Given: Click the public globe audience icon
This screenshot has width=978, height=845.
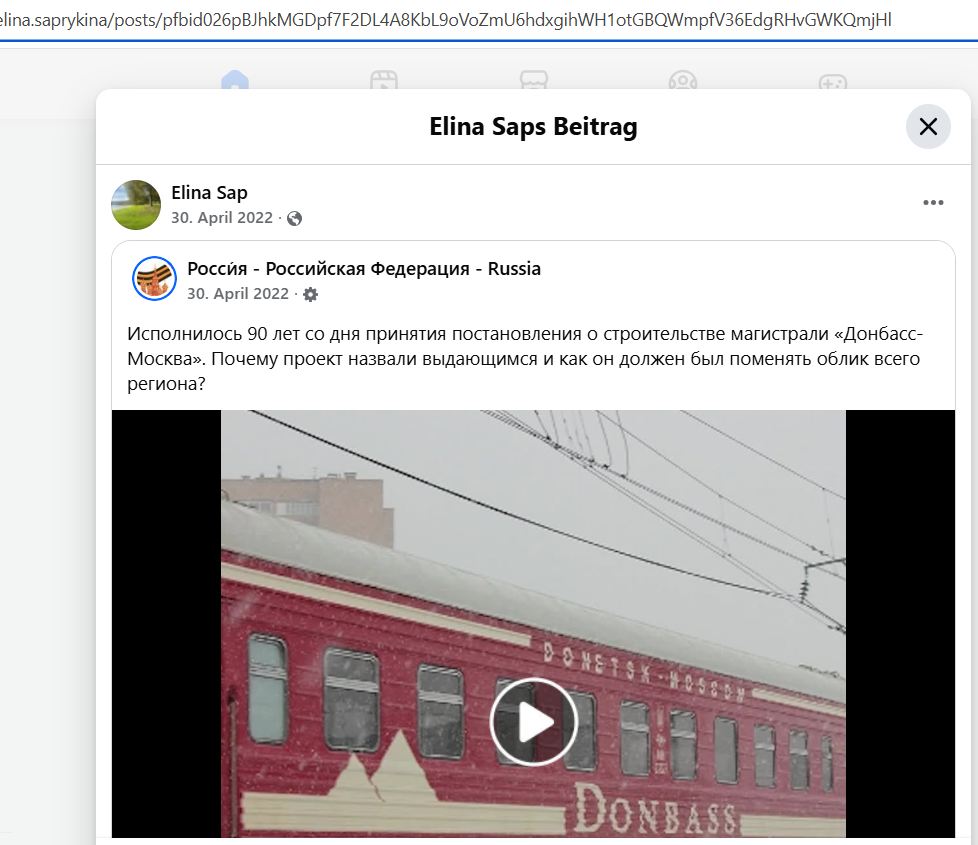Looking at the screenshot, I should pyautogui.click(x=294, y=218).
